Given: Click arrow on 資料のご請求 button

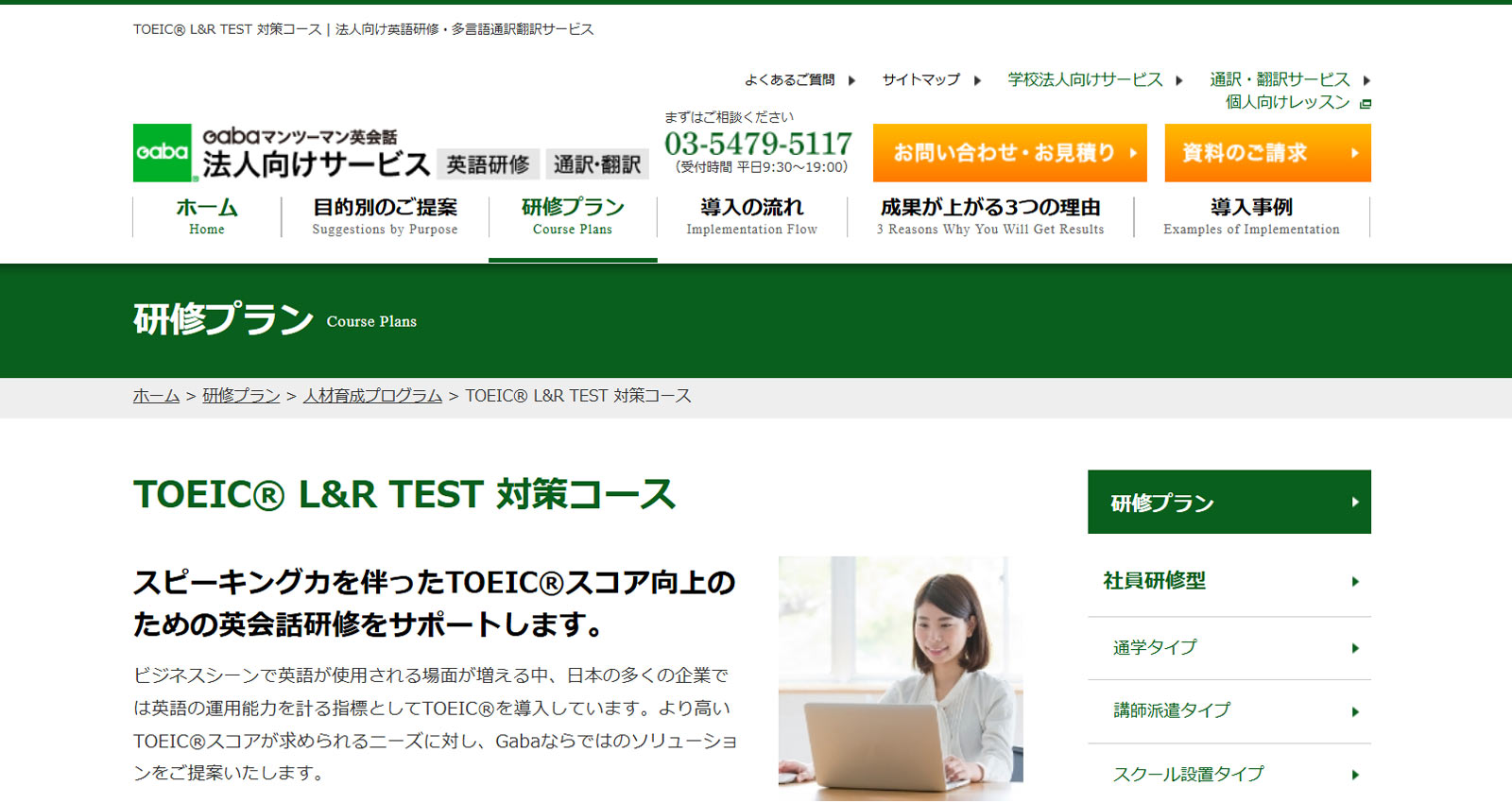Looking at the screenshot, I should click(1354, 152).
